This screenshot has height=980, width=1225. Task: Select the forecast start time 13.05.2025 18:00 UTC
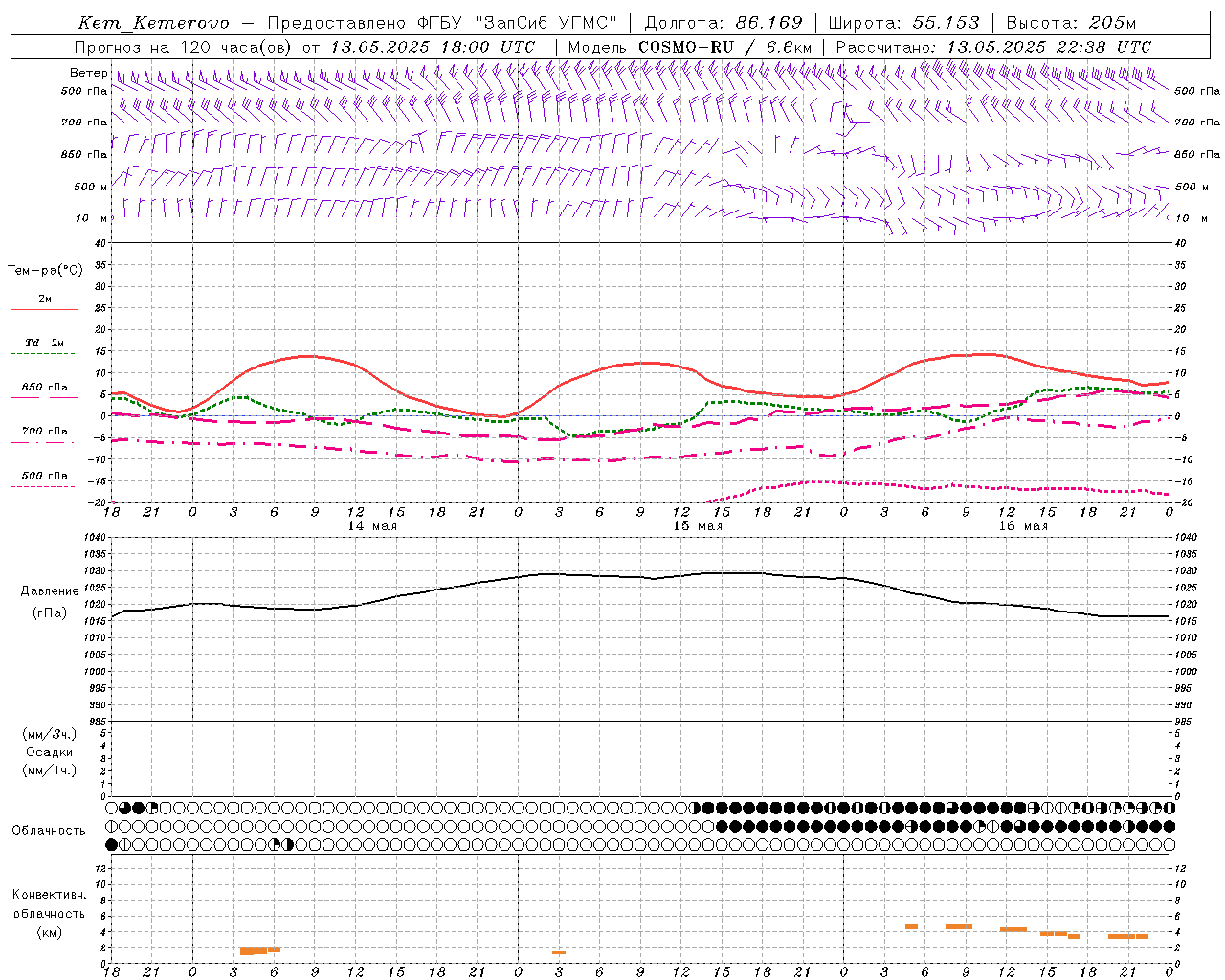pyautogui.click(x=433, y=47)
